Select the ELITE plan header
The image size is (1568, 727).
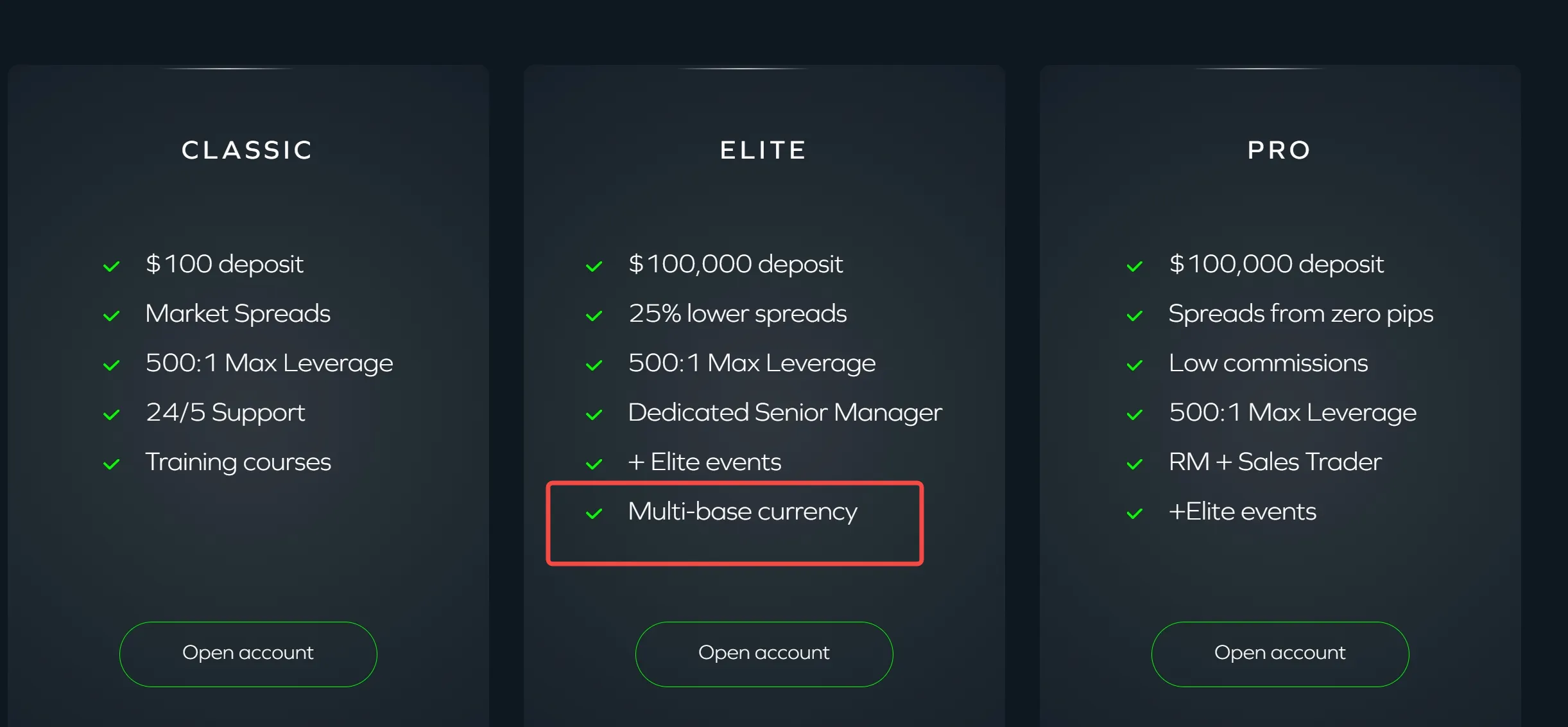tap(762, 150)
